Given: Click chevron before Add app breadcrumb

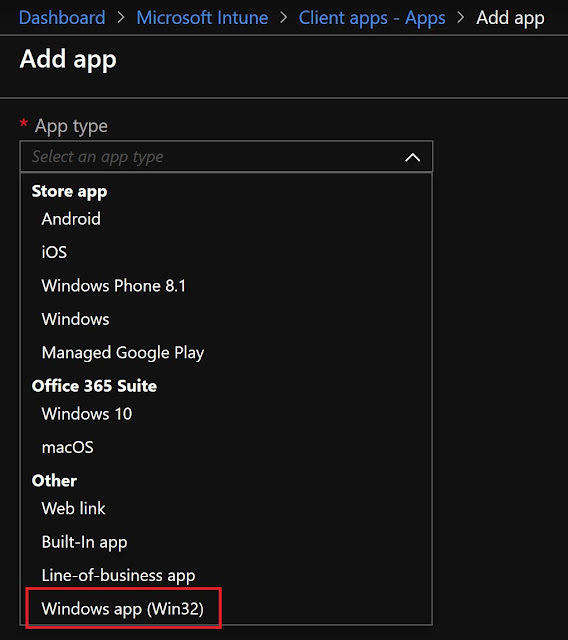Looking at the screenshot, I should (x=461, y=18).
